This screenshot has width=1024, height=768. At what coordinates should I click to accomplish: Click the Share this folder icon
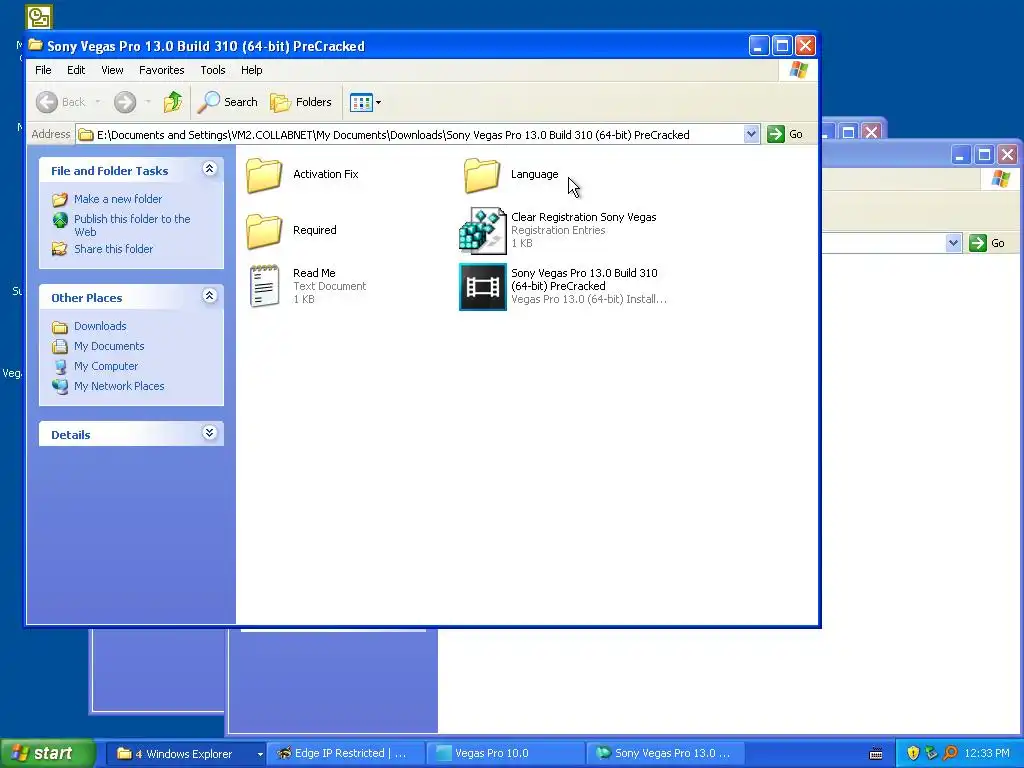point(60,249)
